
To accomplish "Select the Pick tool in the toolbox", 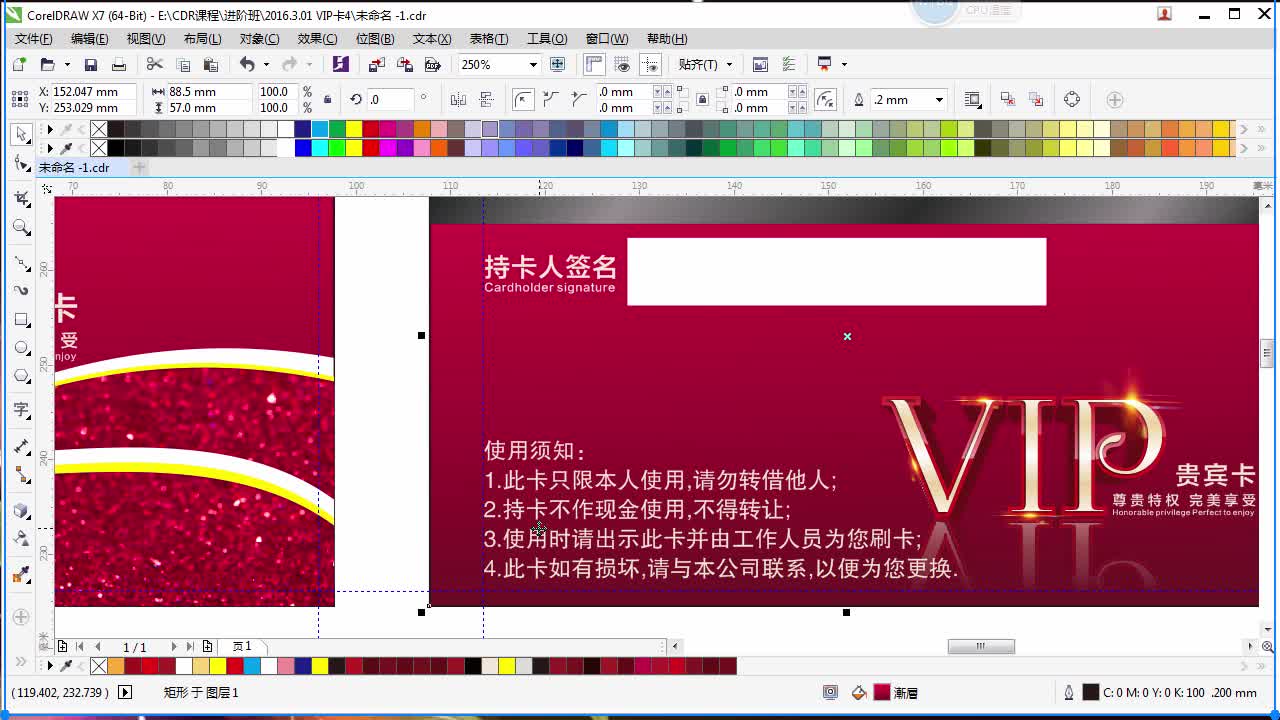I will [22, 136].
